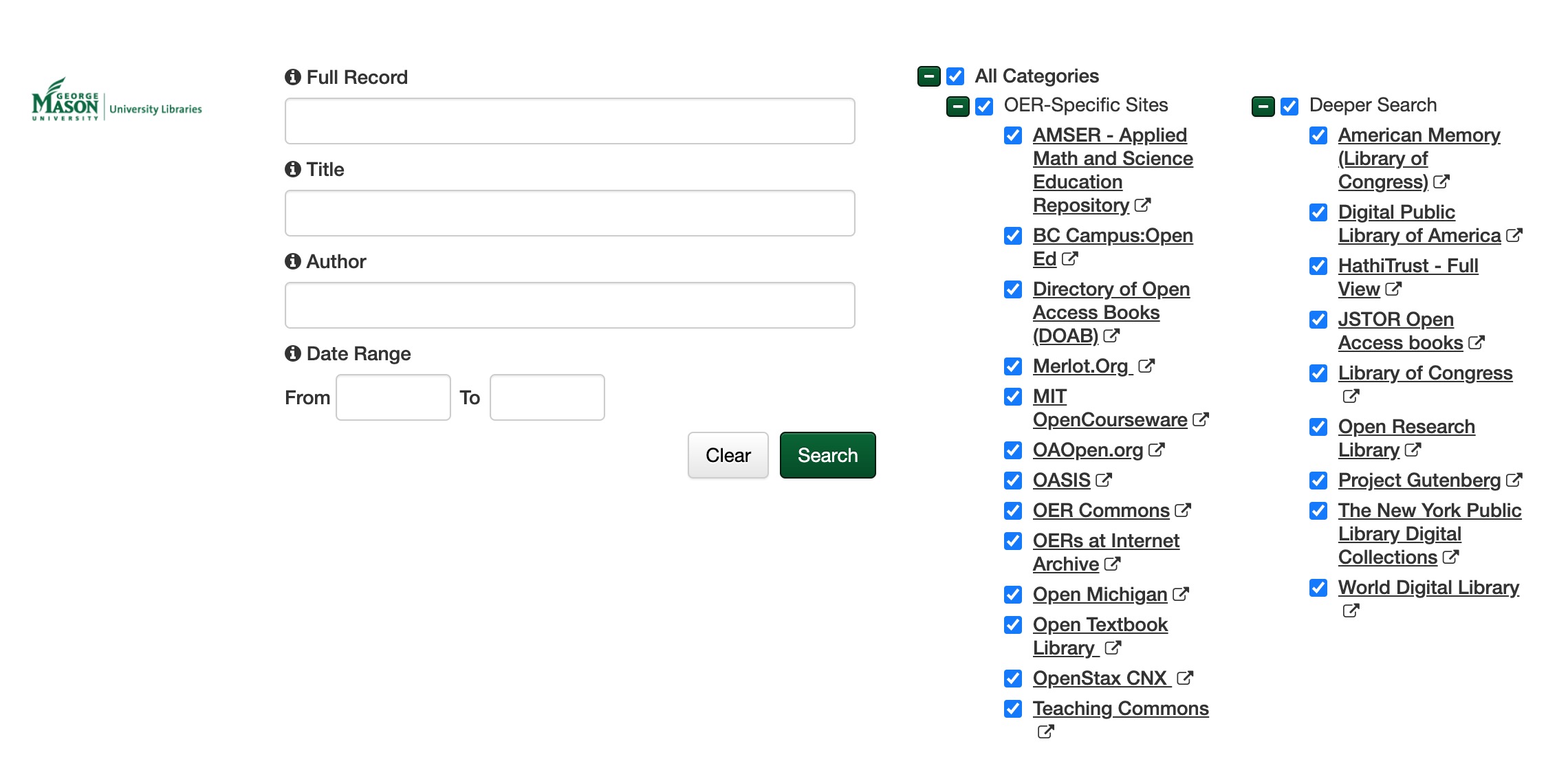Uncheck the Deeper Search checkbox
Screen dimensions: 1568x770
coord(1289,106)
